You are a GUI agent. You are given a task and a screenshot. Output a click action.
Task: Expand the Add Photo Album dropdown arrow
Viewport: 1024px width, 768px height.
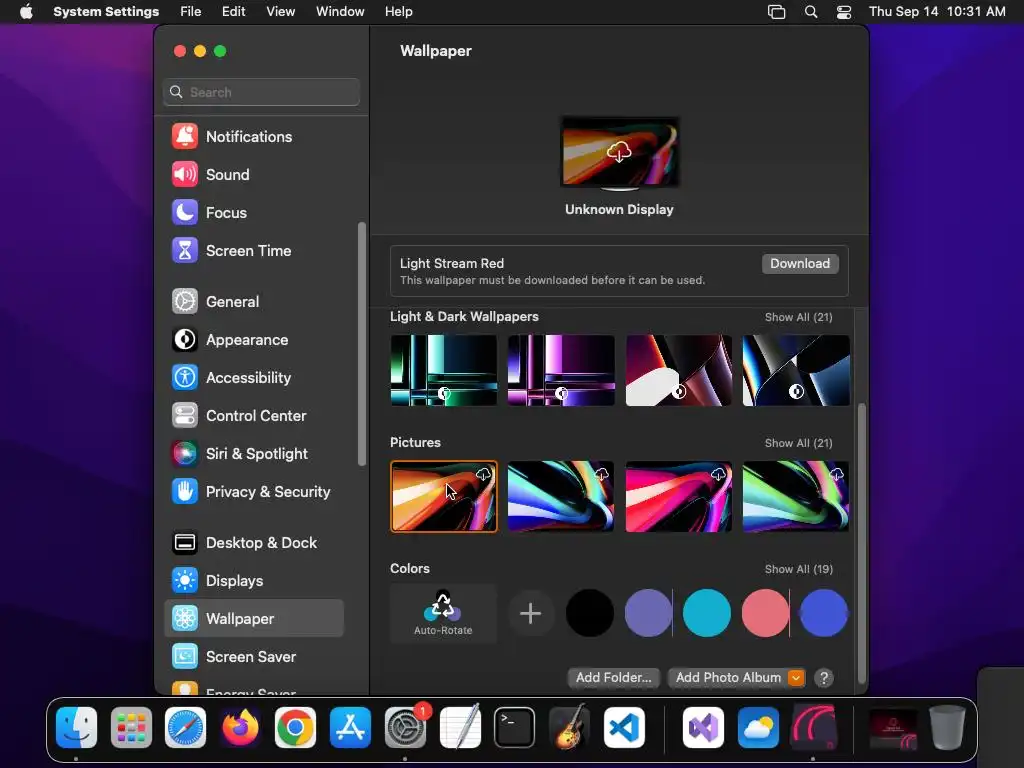click(x=795, y=678)
